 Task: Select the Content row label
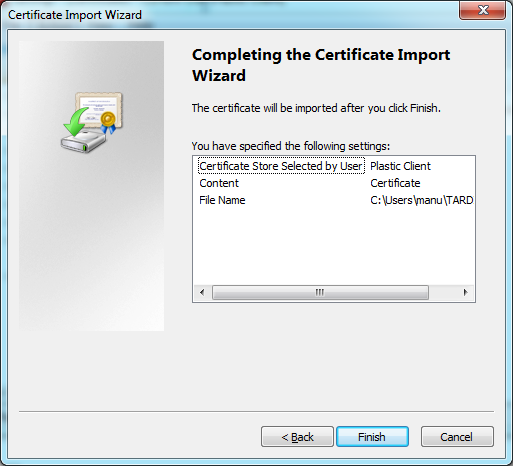[219, 183]
